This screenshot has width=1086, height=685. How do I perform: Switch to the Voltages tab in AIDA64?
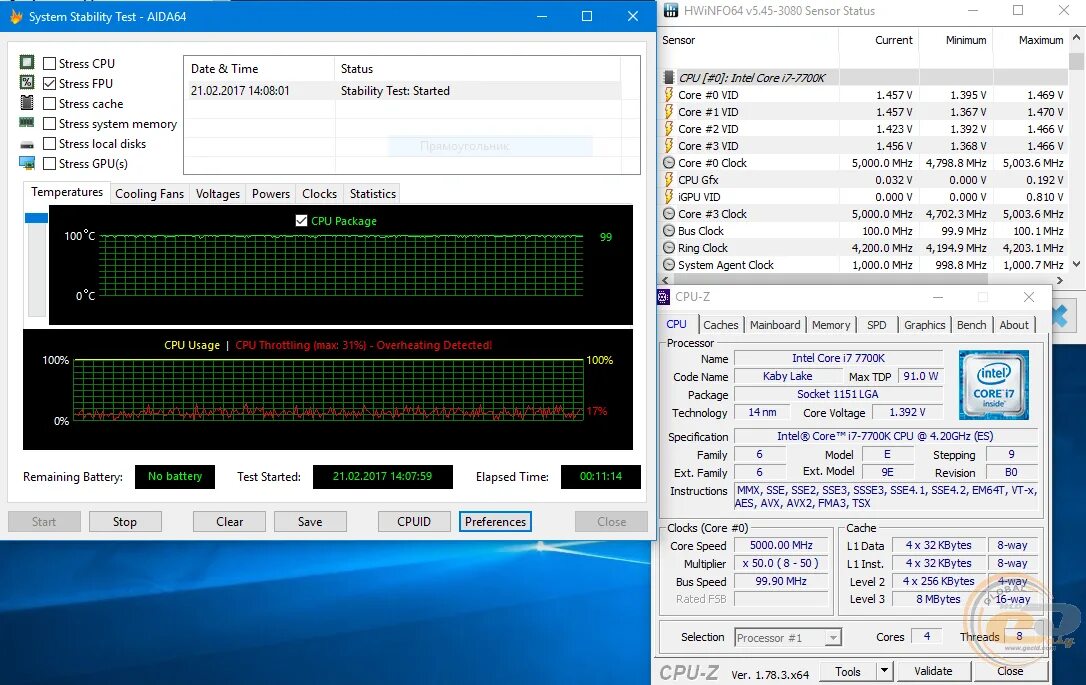point(217,194)
